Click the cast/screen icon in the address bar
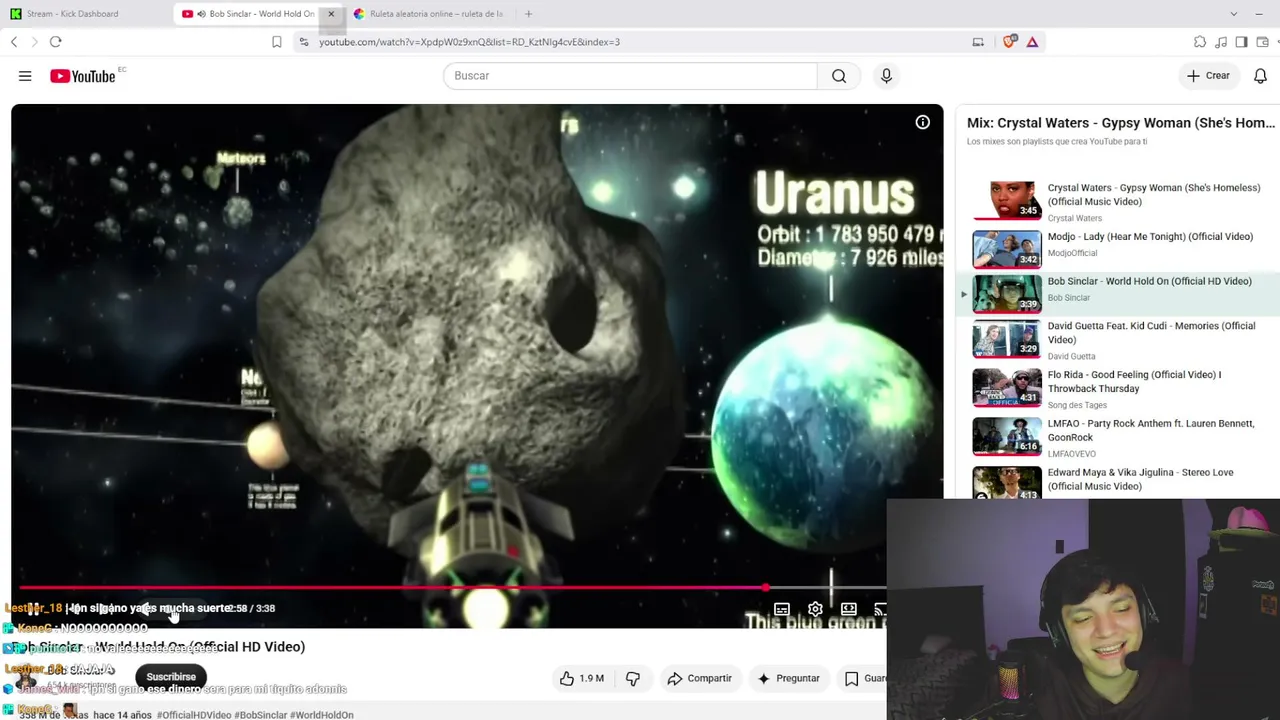 pyautogui.click(x=978, y=42)
